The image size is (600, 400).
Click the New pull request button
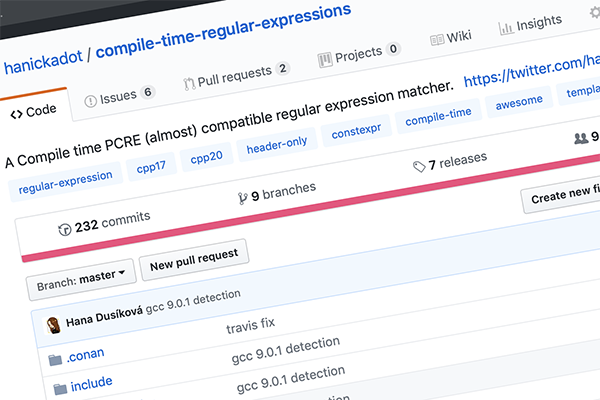(194, 254)
